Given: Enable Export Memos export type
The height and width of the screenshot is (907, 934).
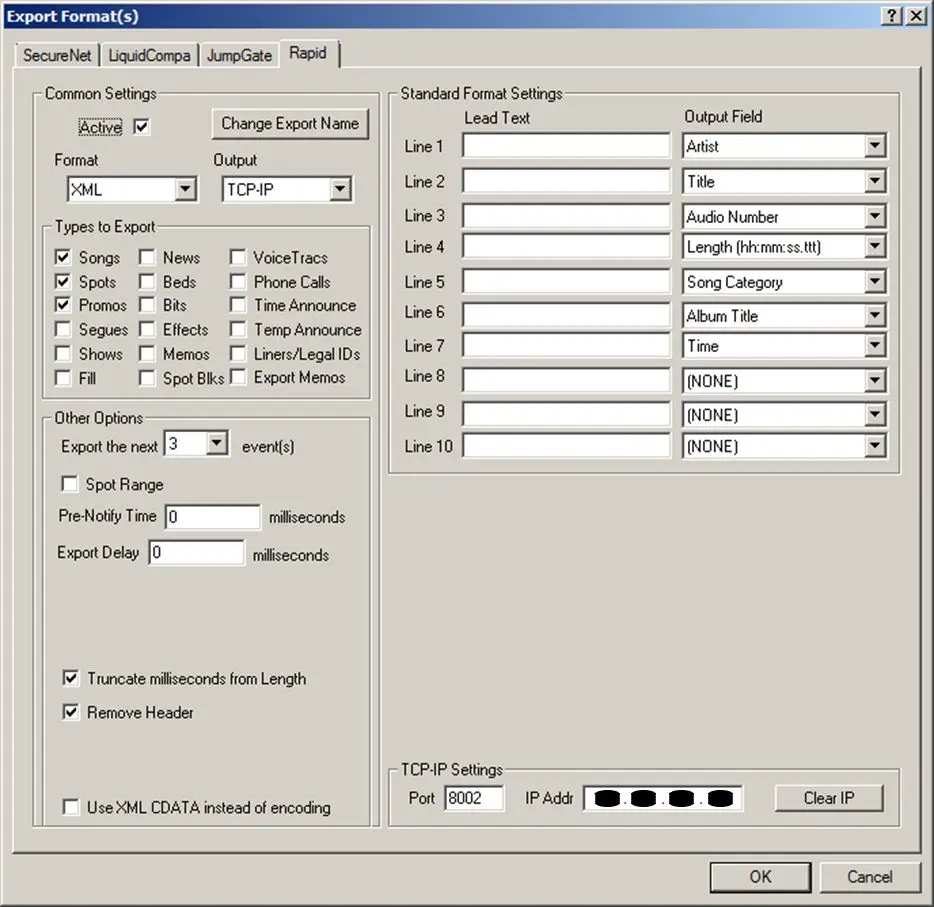Looking at the screenshot, I should [238, 377].
